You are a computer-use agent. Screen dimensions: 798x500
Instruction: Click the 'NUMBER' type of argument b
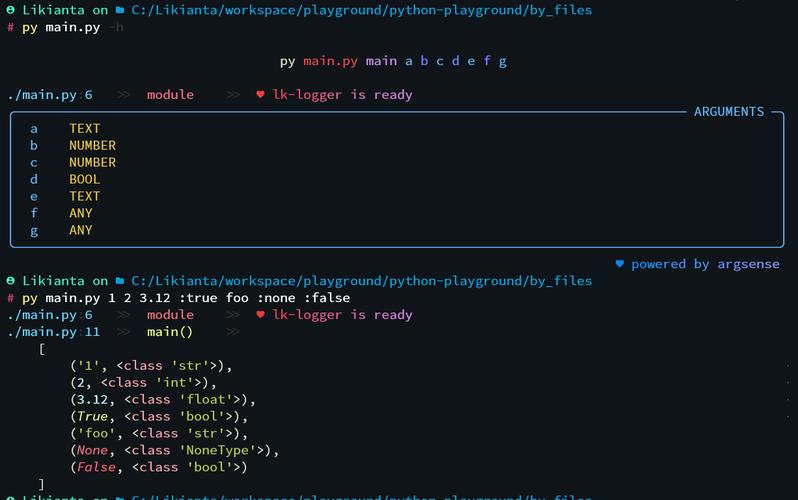(x=92, y=145)
